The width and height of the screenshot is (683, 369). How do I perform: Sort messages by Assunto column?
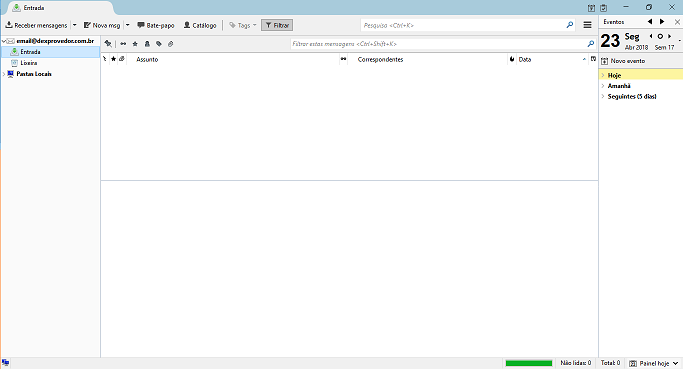click(147, 59)
